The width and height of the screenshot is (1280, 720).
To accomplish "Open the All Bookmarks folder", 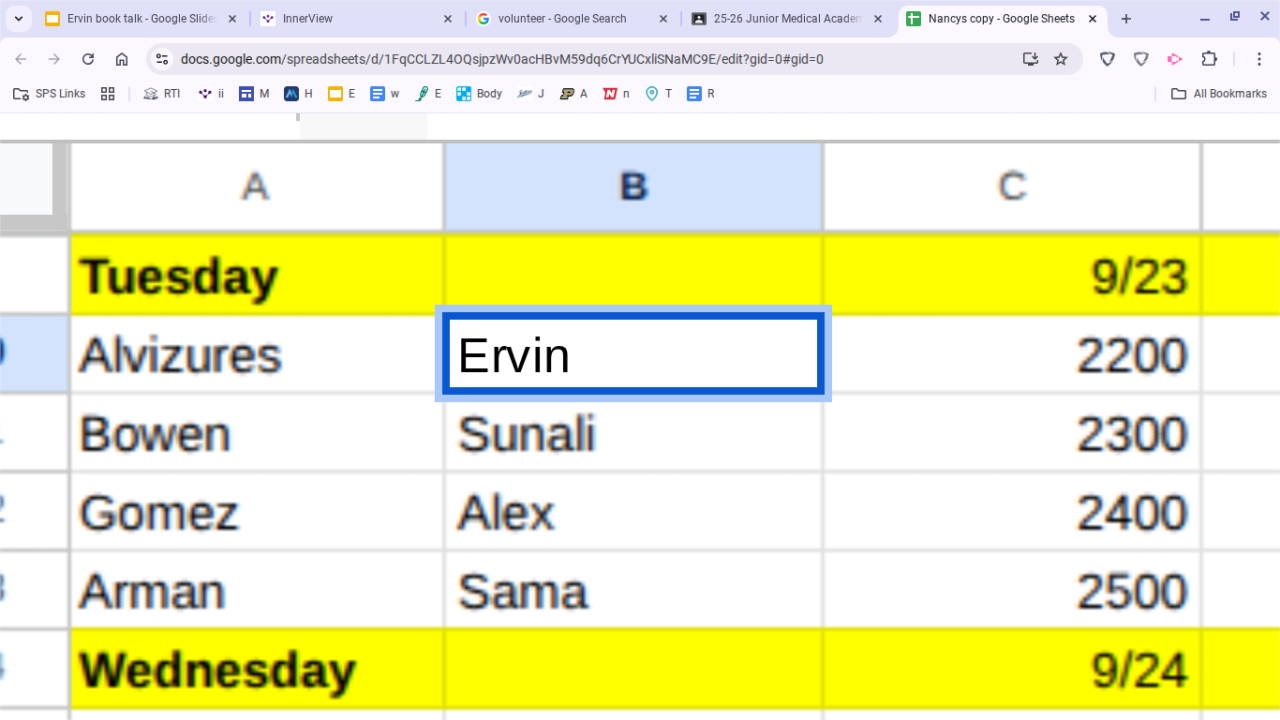I will click(1219, 94).
